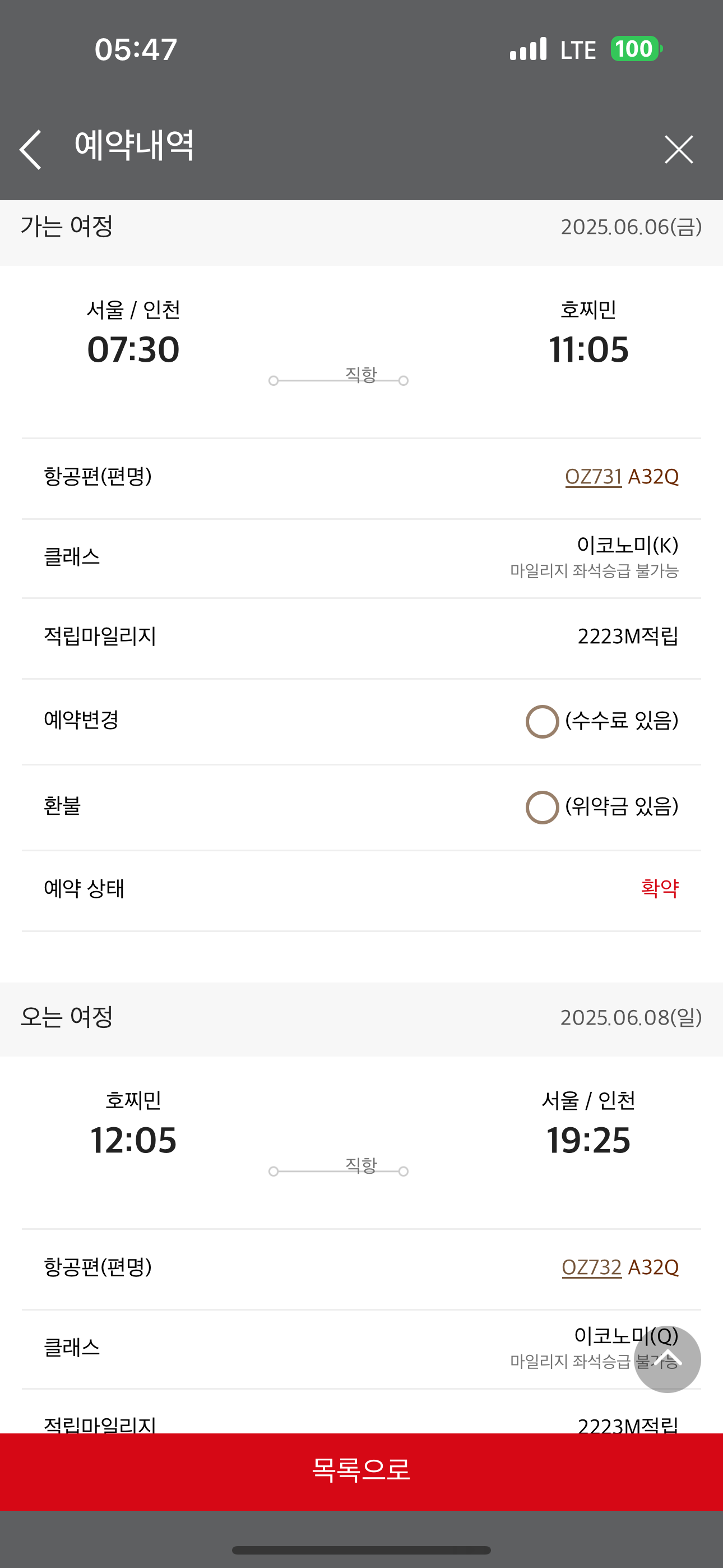The height and width of the screenshot is (1568, 723).
Task: Tap the red 확약 reservation status
Action: (660, 889)
